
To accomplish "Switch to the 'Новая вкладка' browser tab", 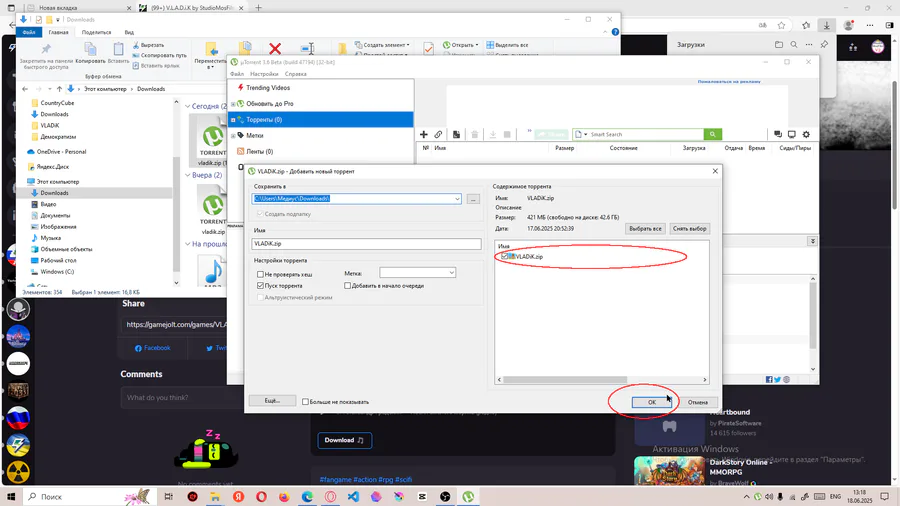I will (x=79, y=8).
